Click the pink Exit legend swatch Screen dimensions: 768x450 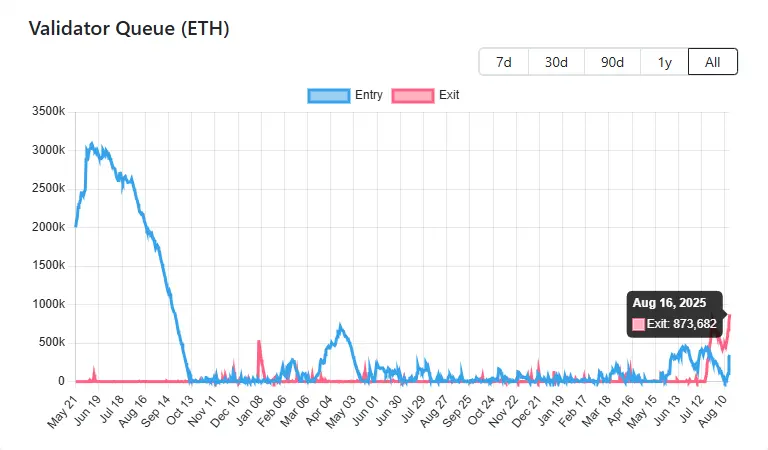click(413, 96)
